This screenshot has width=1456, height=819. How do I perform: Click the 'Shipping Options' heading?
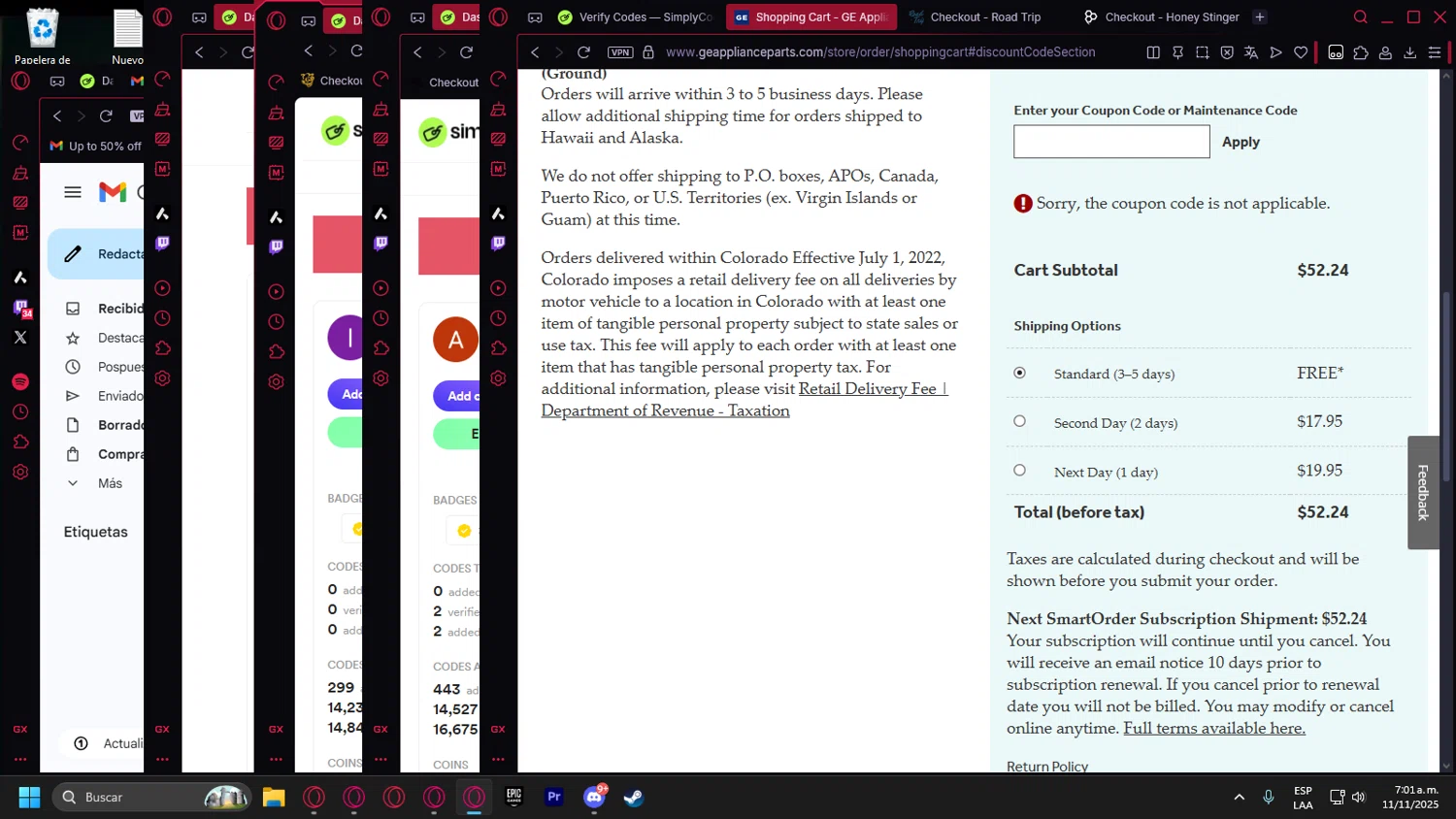(x=1067, y=326)
